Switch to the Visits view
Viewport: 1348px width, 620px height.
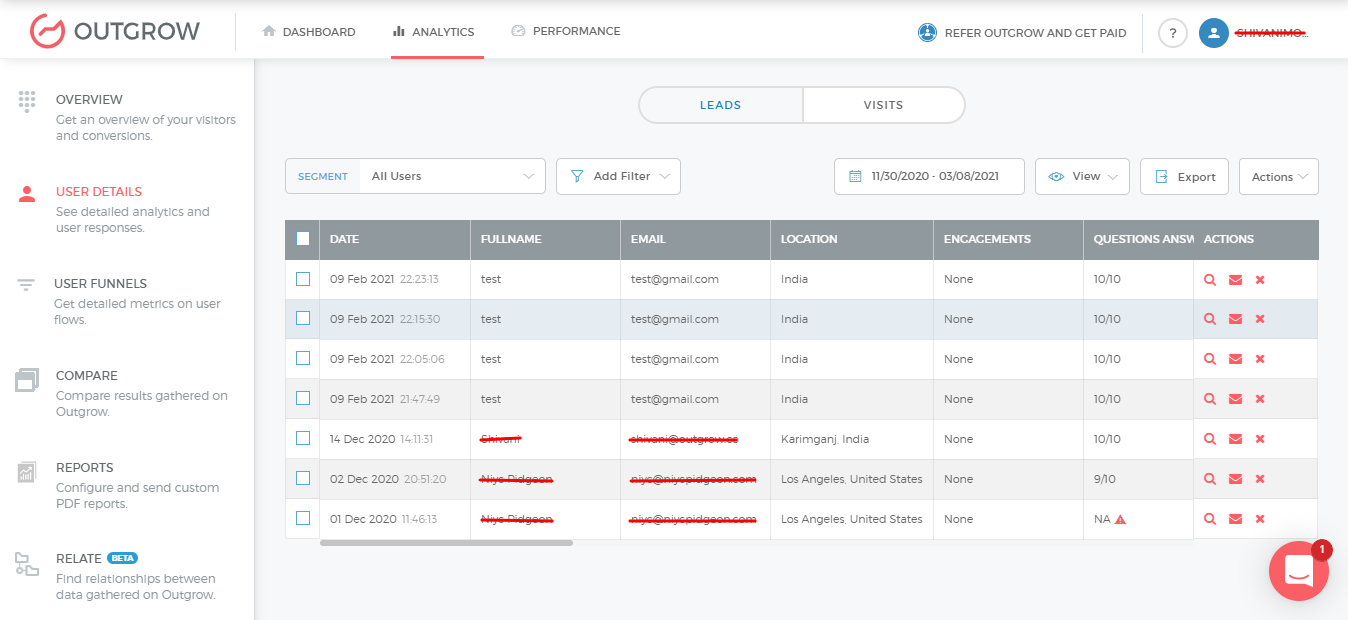(x=884, y=105)
